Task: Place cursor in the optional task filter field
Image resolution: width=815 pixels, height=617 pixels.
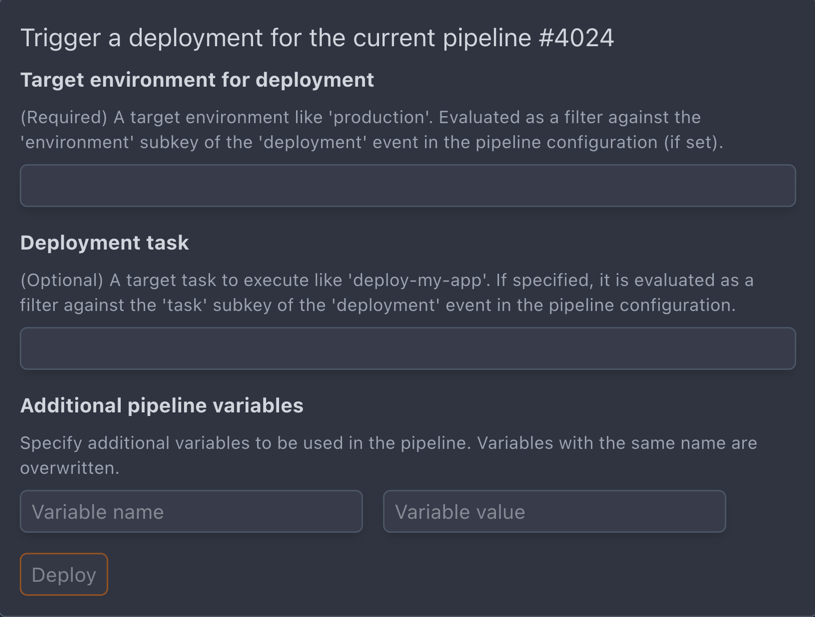Action: (407, 348)
